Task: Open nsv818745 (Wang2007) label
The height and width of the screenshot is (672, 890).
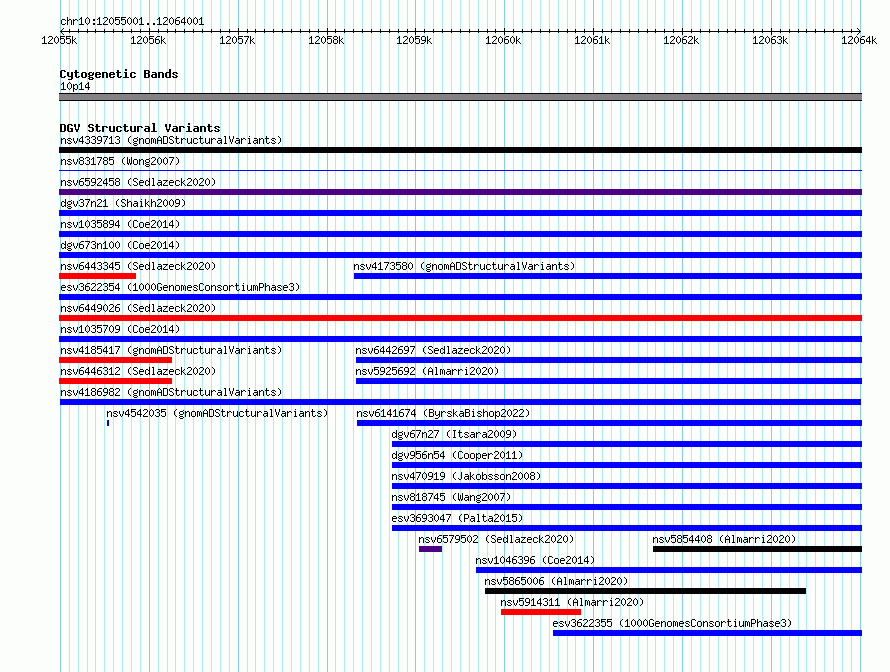Action: click(451, 497)
